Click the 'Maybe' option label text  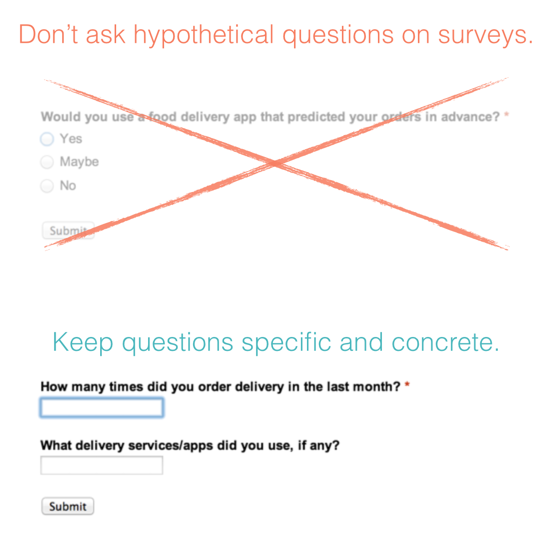(x=79, y=162)
